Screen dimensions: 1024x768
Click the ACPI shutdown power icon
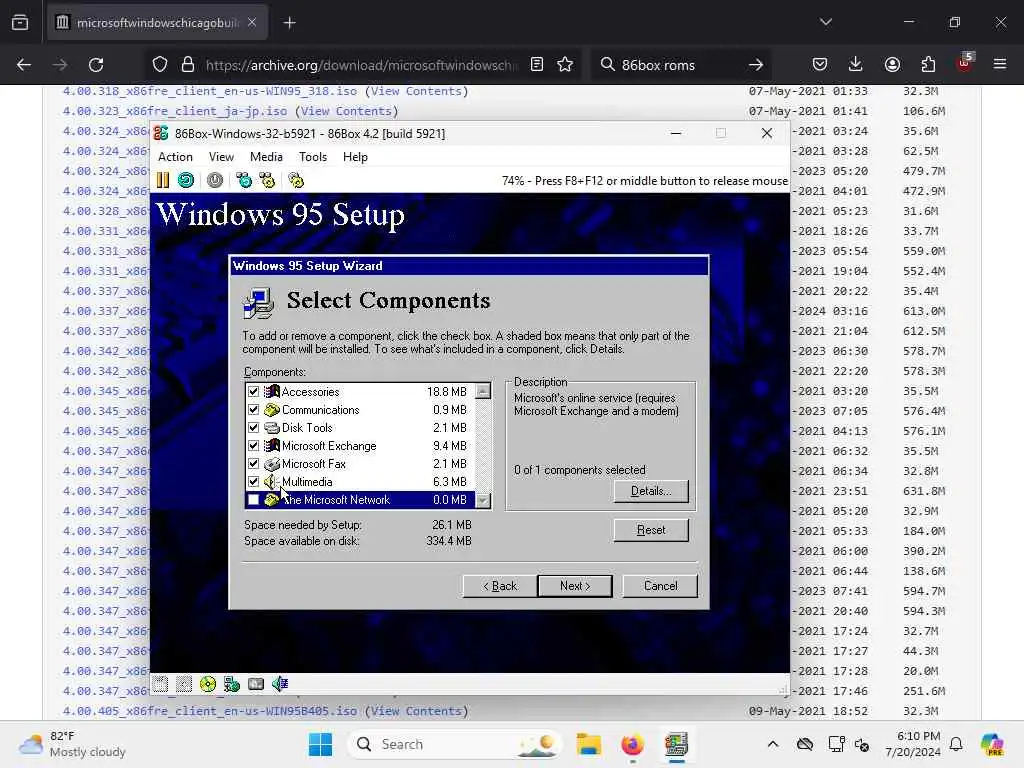click(x=215, y=180)
